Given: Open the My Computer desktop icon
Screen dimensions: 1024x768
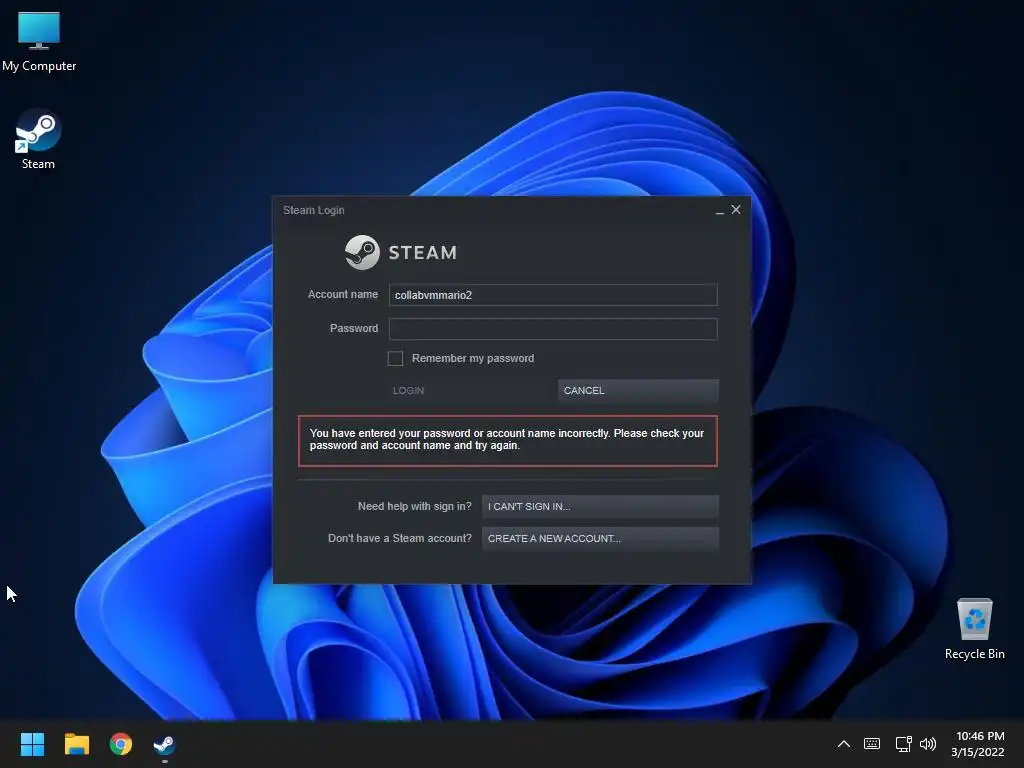Looking at the screenshot, I should 39,41.
